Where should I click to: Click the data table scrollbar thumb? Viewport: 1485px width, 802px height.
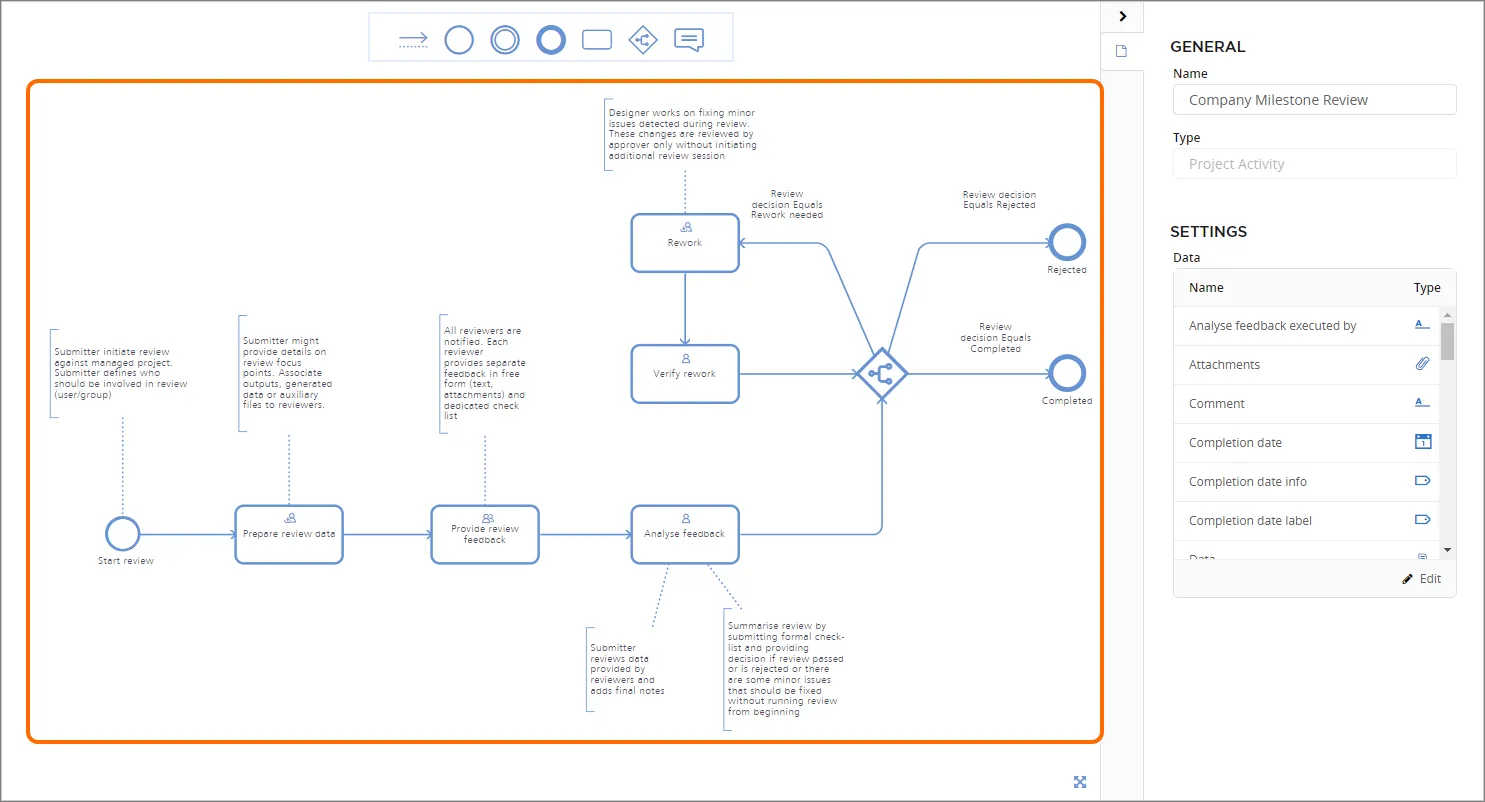point(1448,341)
